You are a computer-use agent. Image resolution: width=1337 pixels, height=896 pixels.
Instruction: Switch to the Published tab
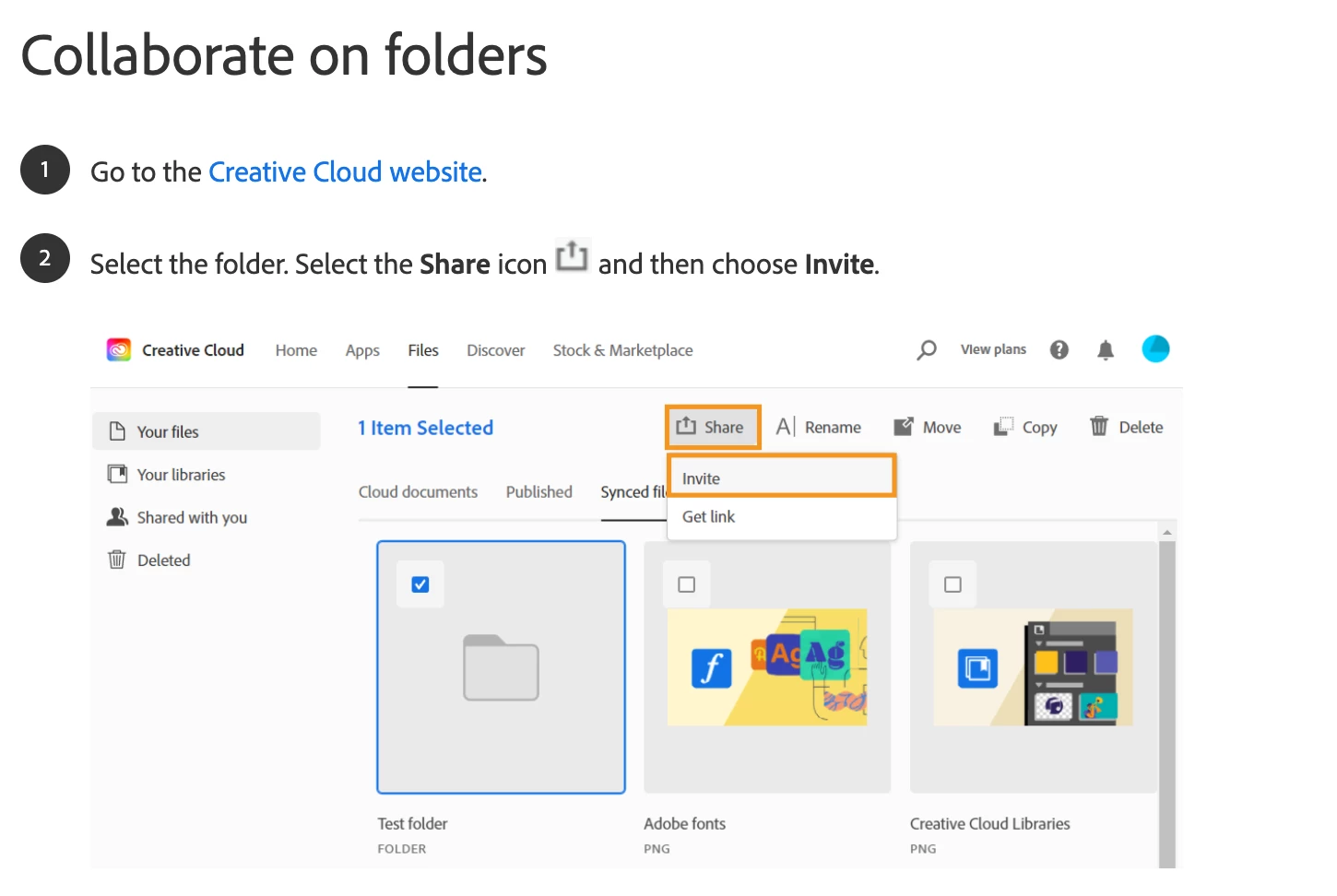click(539, 492)
